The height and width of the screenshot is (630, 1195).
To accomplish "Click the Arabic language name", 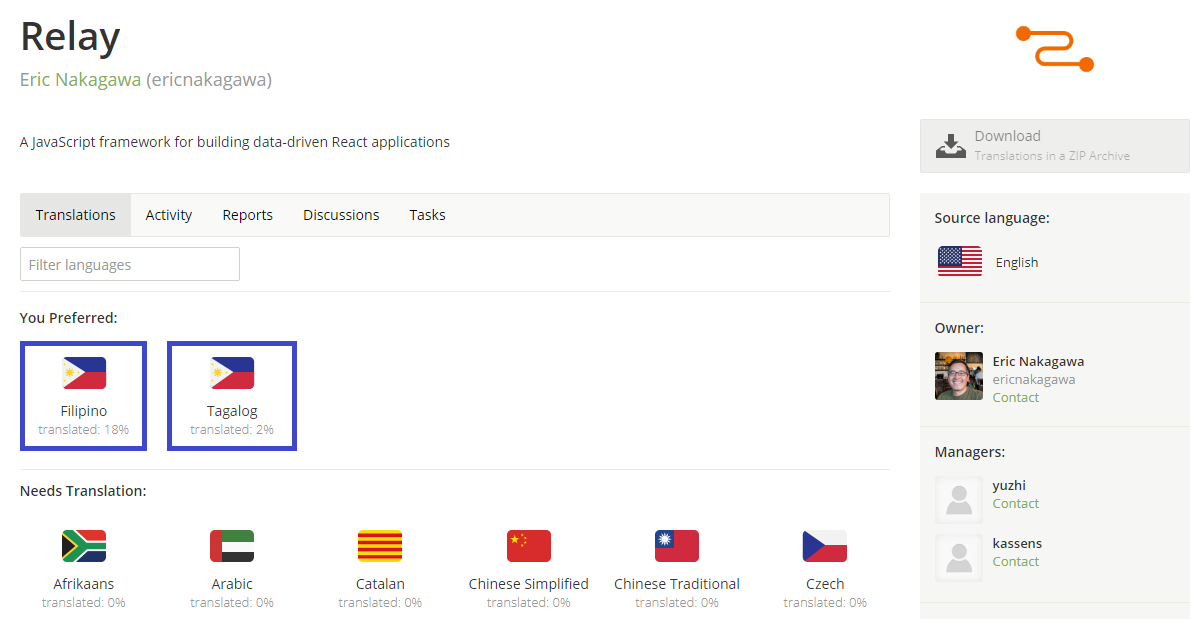I will click(232, 584).
